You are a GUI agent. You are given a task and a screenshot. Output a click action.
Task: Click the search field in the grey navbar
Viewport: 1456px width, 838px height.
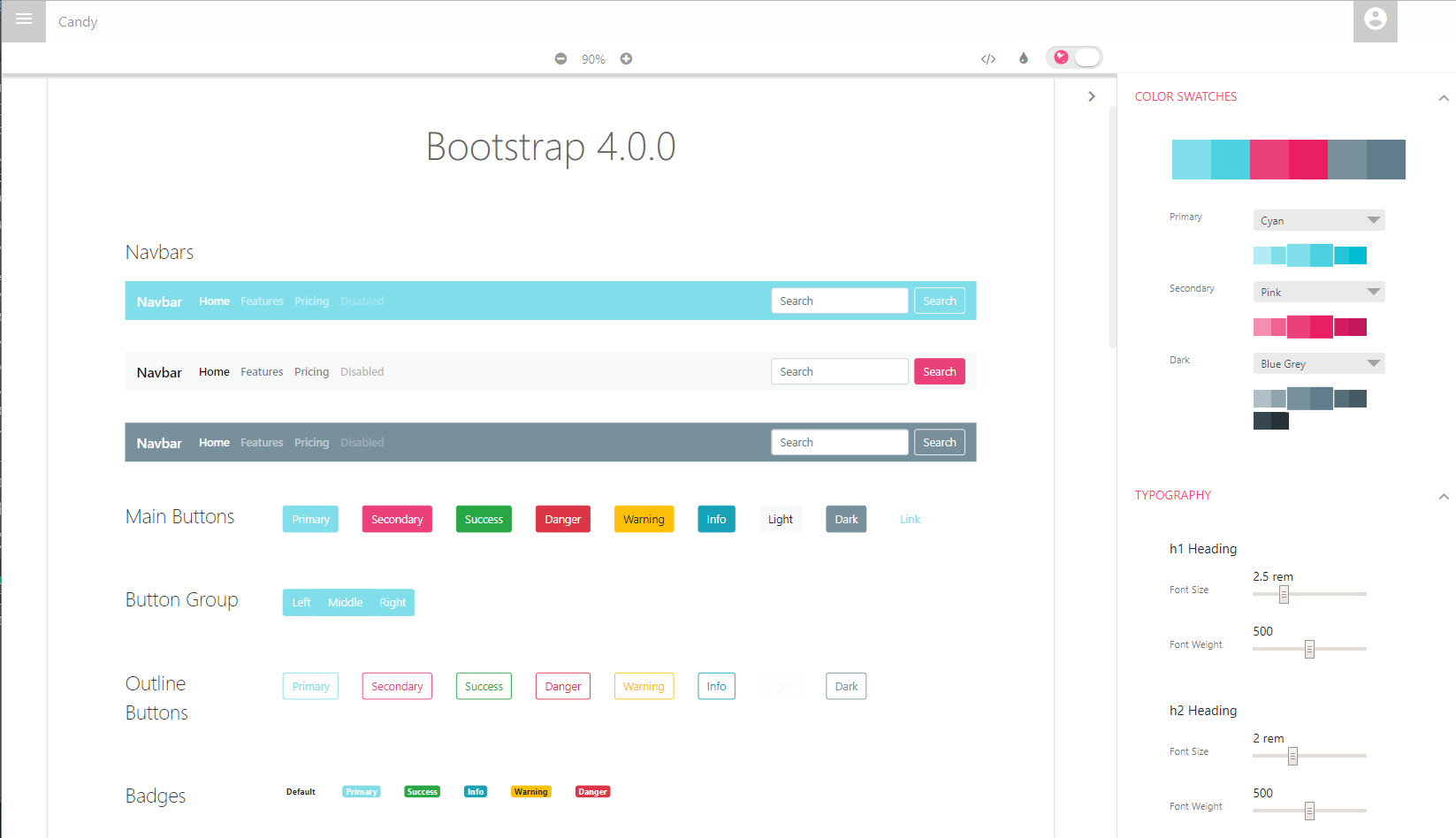(839, 442)
